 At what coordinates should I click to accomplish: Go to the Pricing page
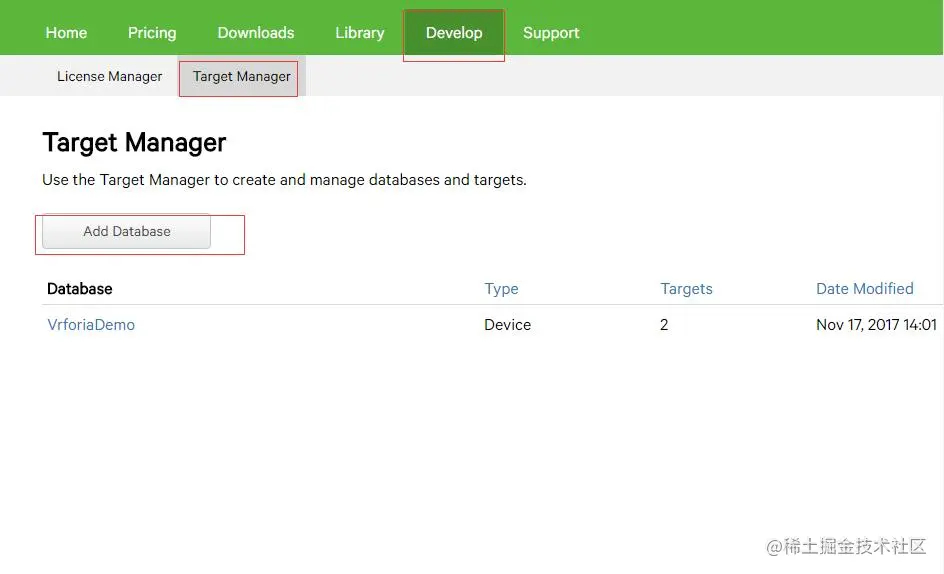[152, 33]
